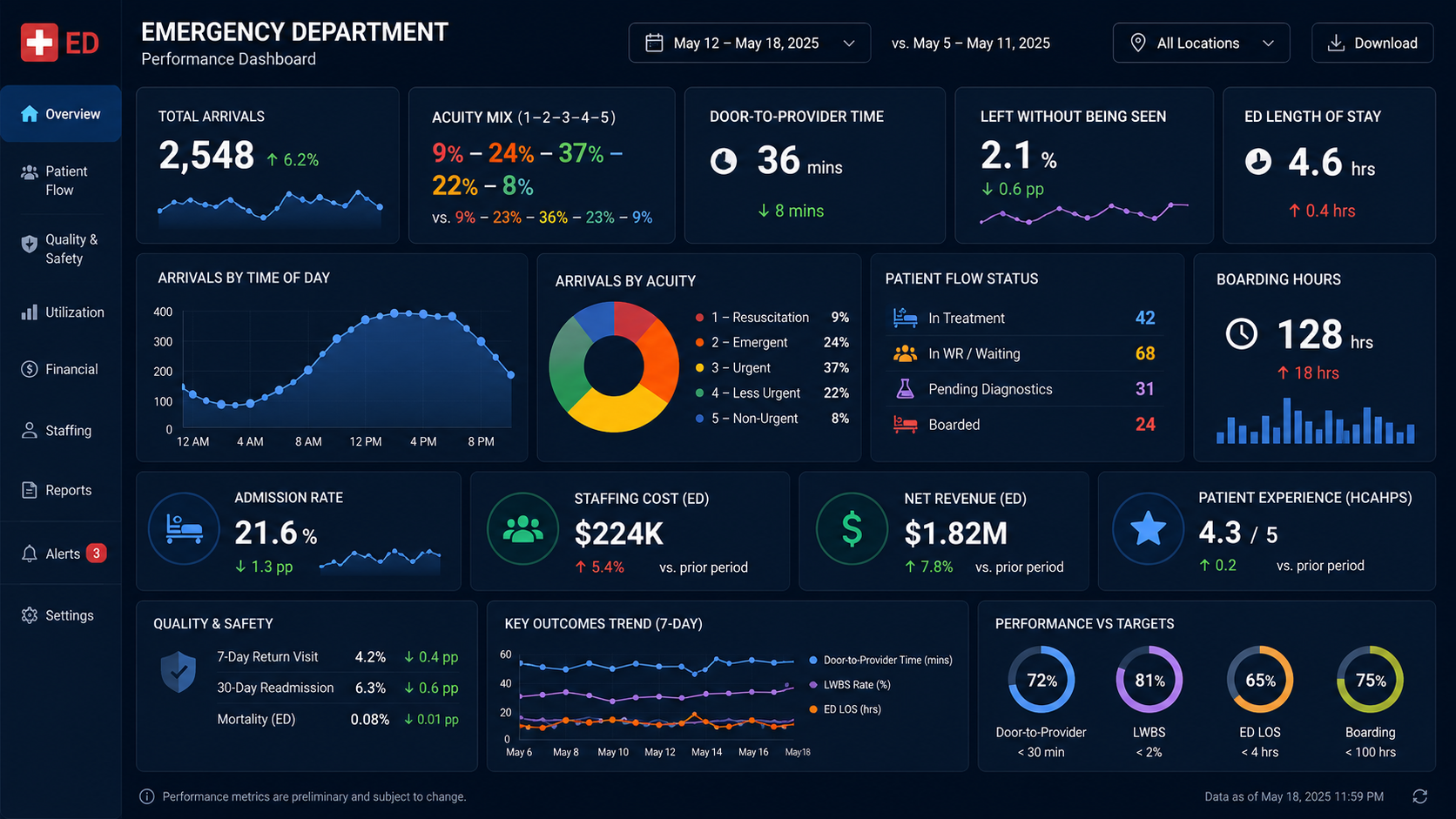Click the red alerts count badge
1456x819 pixels.
click(97, 554)
